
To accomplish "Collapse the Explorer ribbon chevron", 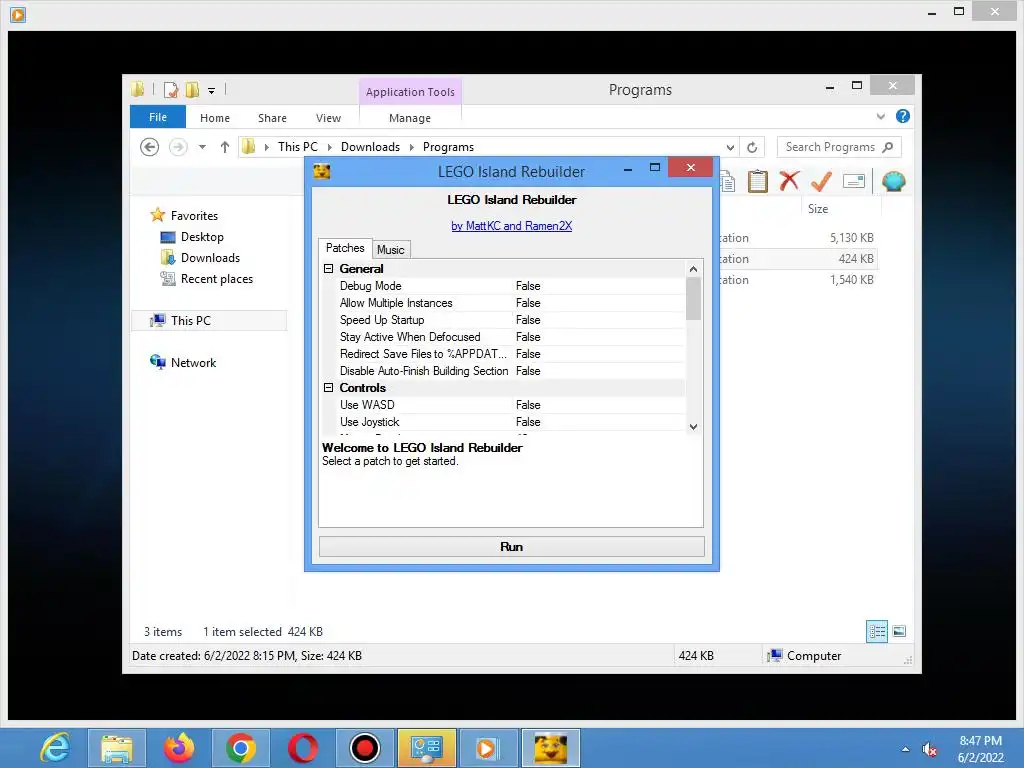I will (x=880, y=116).
